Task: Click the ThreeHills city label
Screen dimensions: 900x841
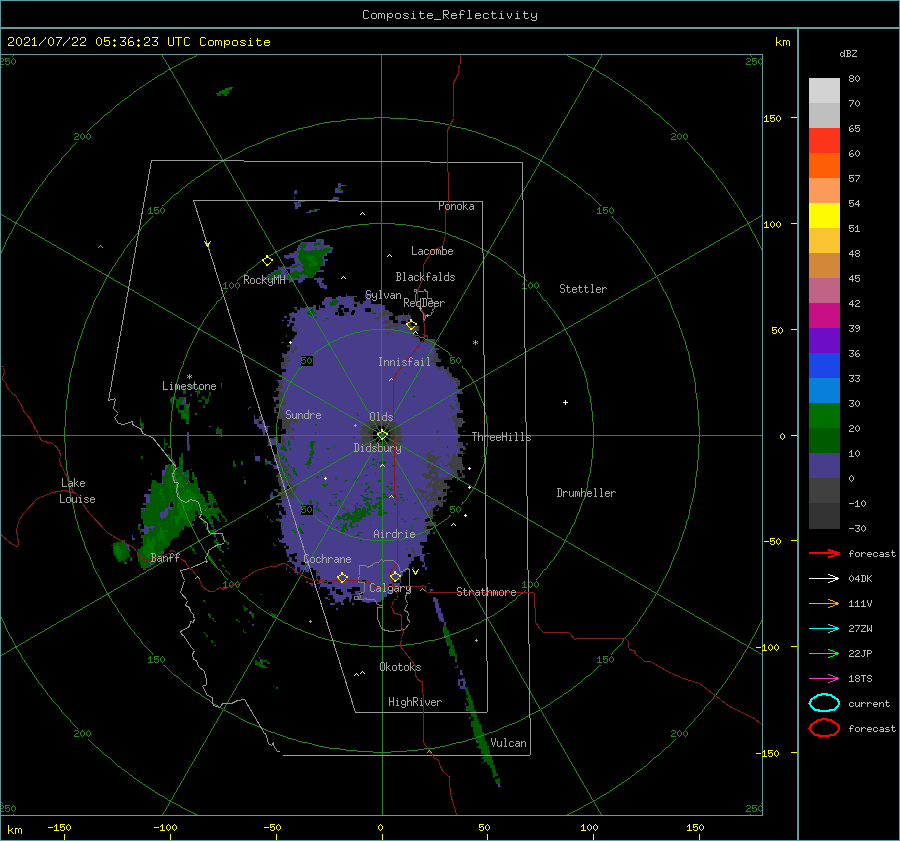Action: tap(502, 437)
